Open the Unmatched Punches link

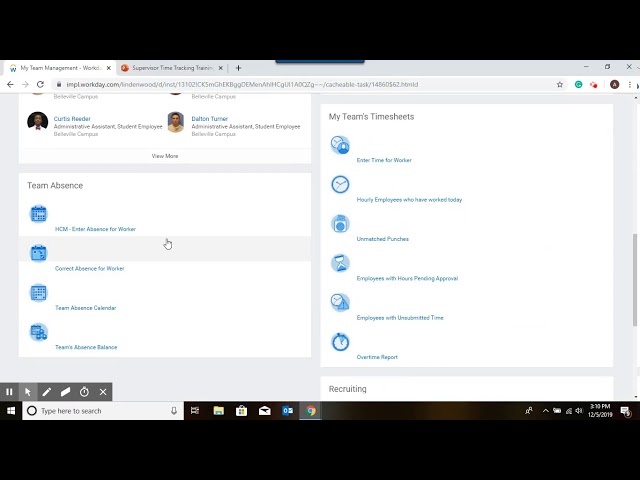(382, 239)
